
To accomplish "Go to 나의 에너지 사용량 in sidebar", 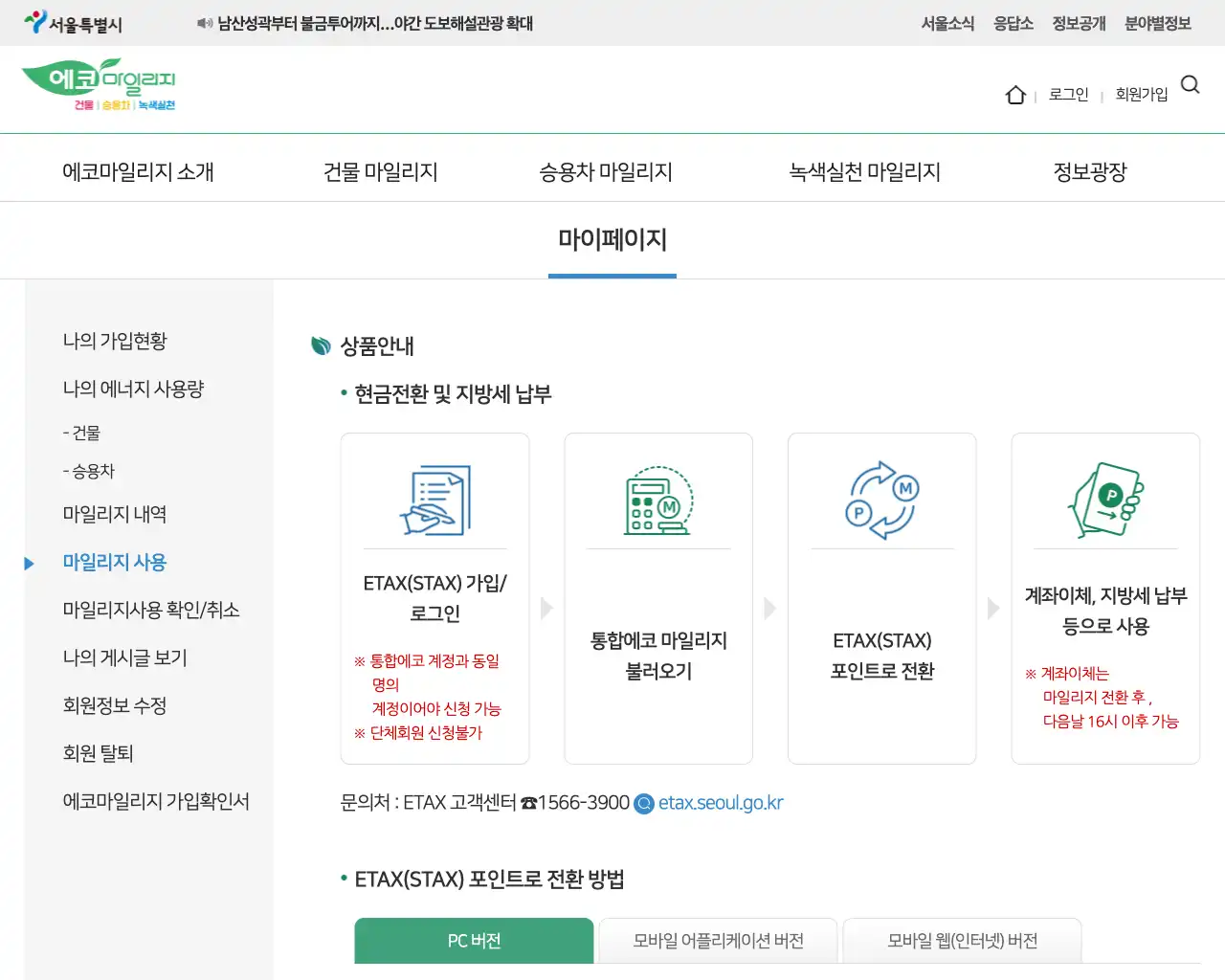I will coord(133,389).
